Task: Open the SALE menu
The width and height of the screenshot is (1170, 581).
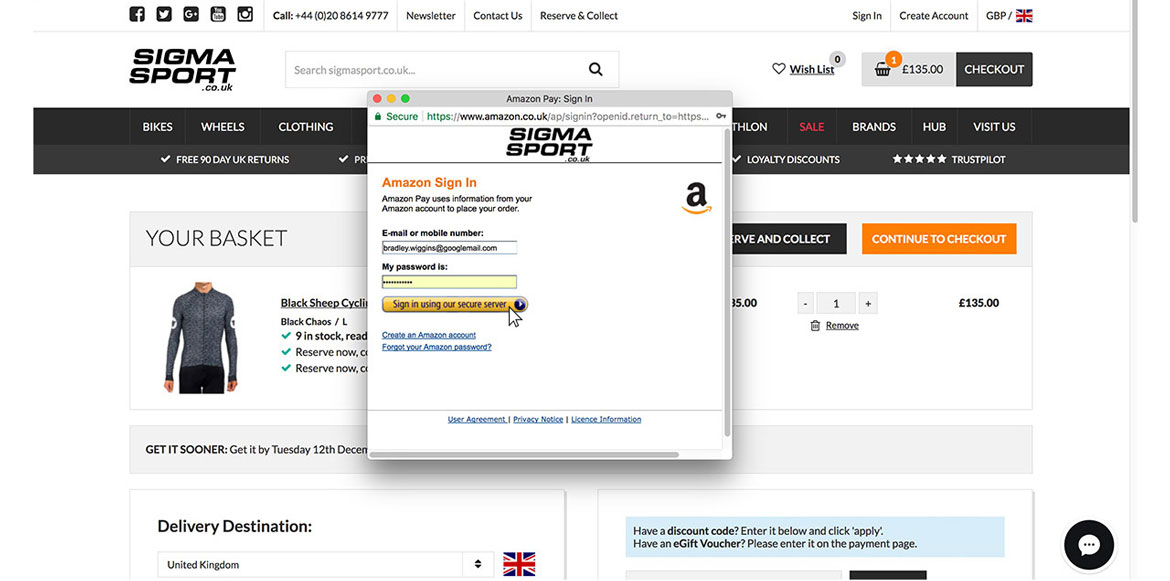Action: point(812,127)
